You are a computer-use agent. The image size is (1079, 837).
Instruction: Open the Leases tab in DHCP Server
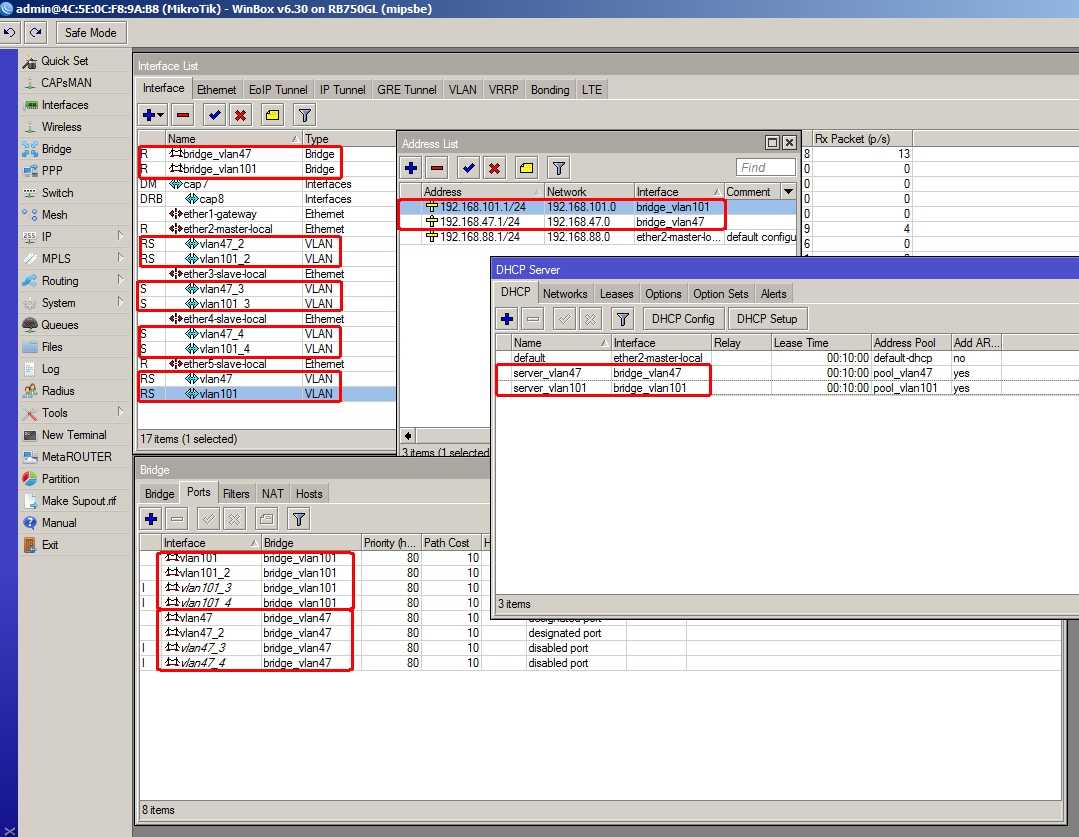click(x=616, y=294)
